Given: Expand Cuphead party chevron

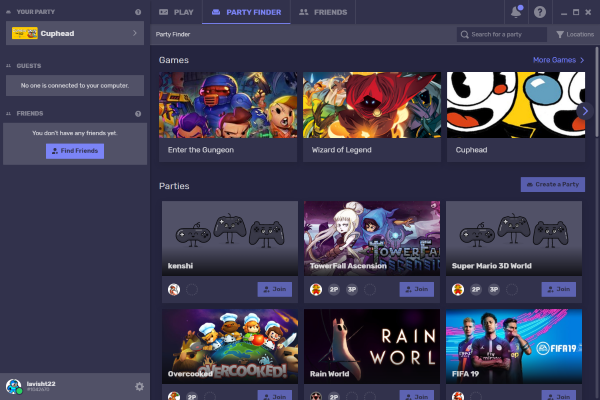Looking at the screenshot, I should click(x=135, y=33).
